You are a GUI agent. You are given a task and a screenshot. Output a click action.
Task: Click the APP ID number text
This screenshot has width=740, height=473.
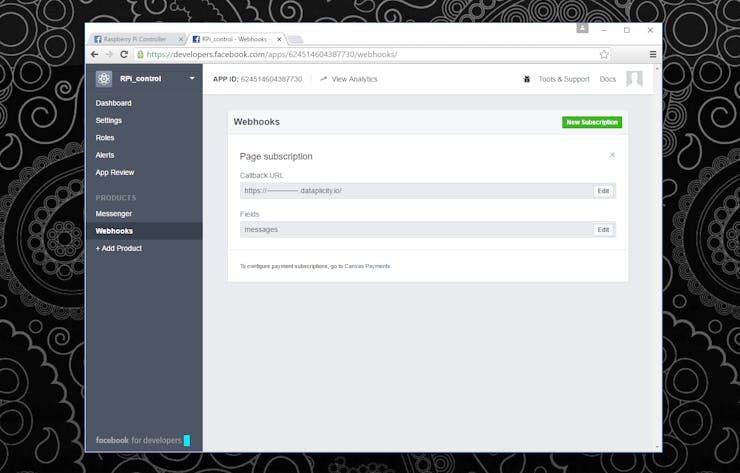271,79
